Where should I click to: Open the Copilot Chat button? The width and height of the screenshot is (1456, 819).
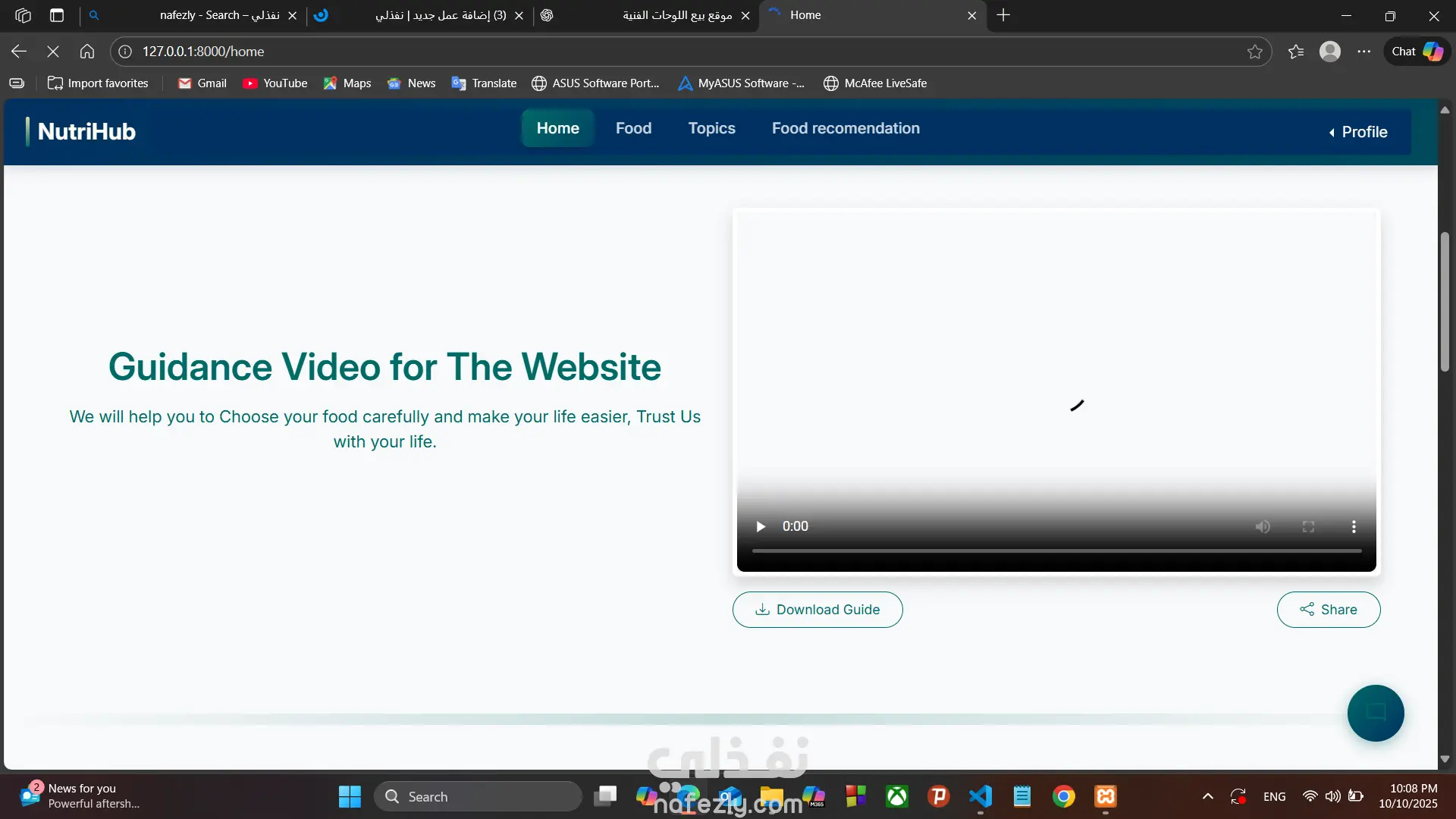[x=1417, y=52]
